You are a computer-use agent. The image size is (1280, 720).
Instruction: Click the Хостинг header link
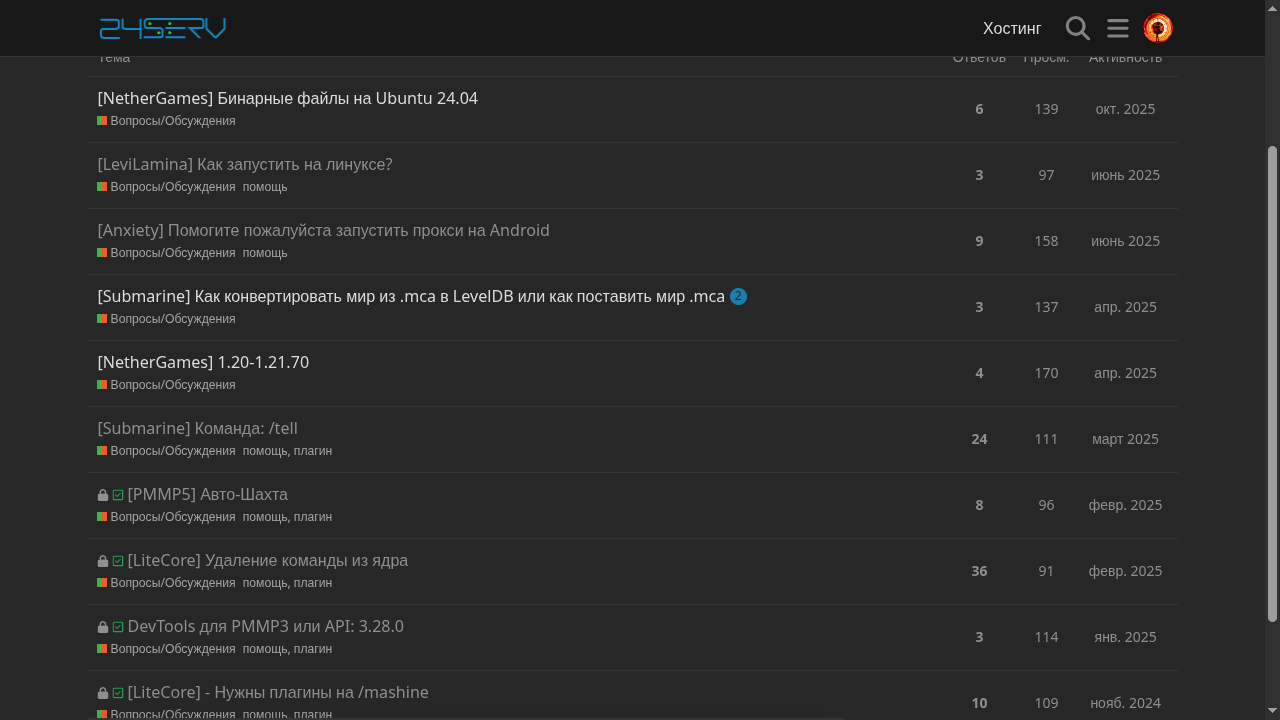1011,28
